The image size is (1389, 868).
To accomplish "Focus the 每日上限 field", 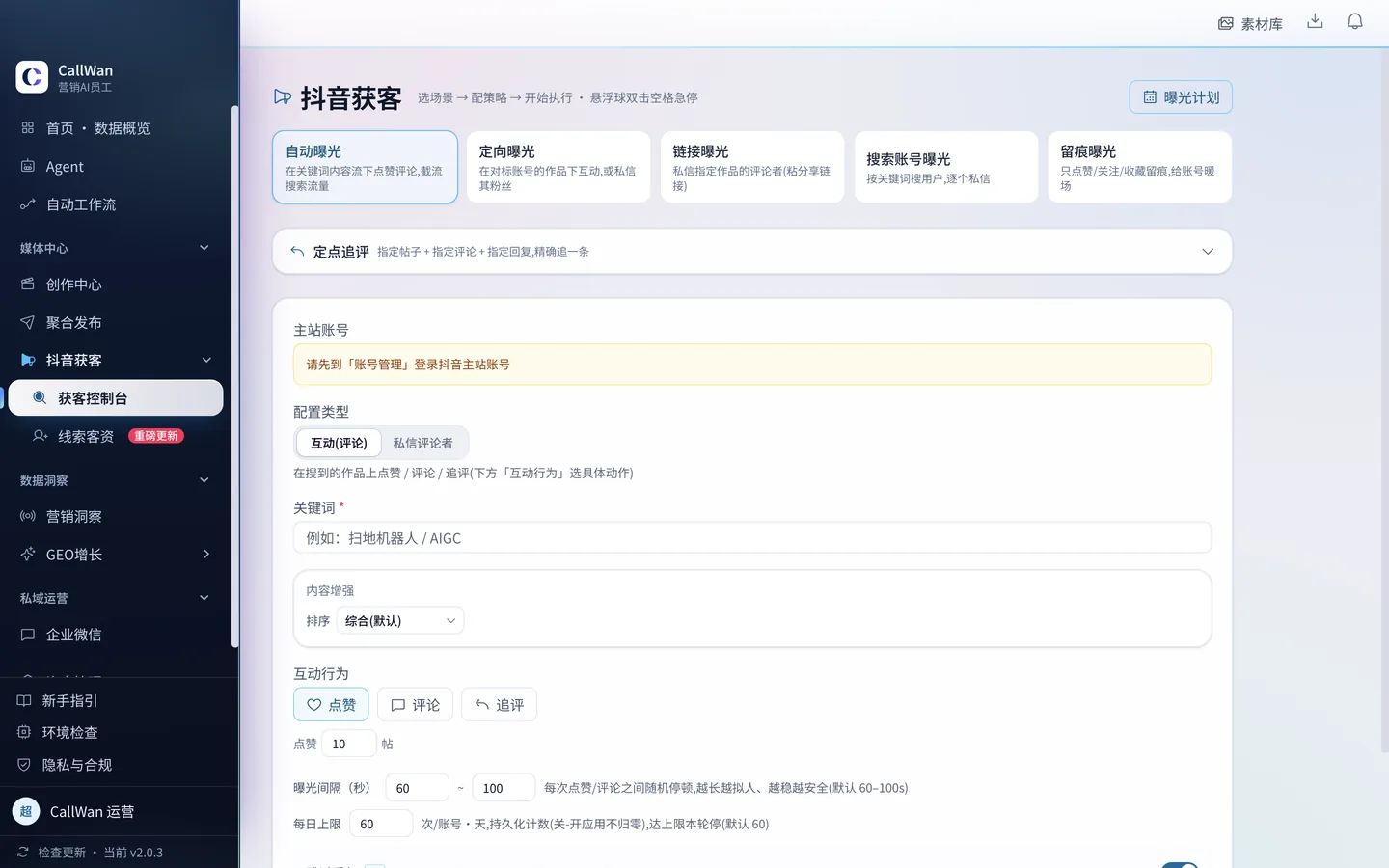I will tap(381, 824).
